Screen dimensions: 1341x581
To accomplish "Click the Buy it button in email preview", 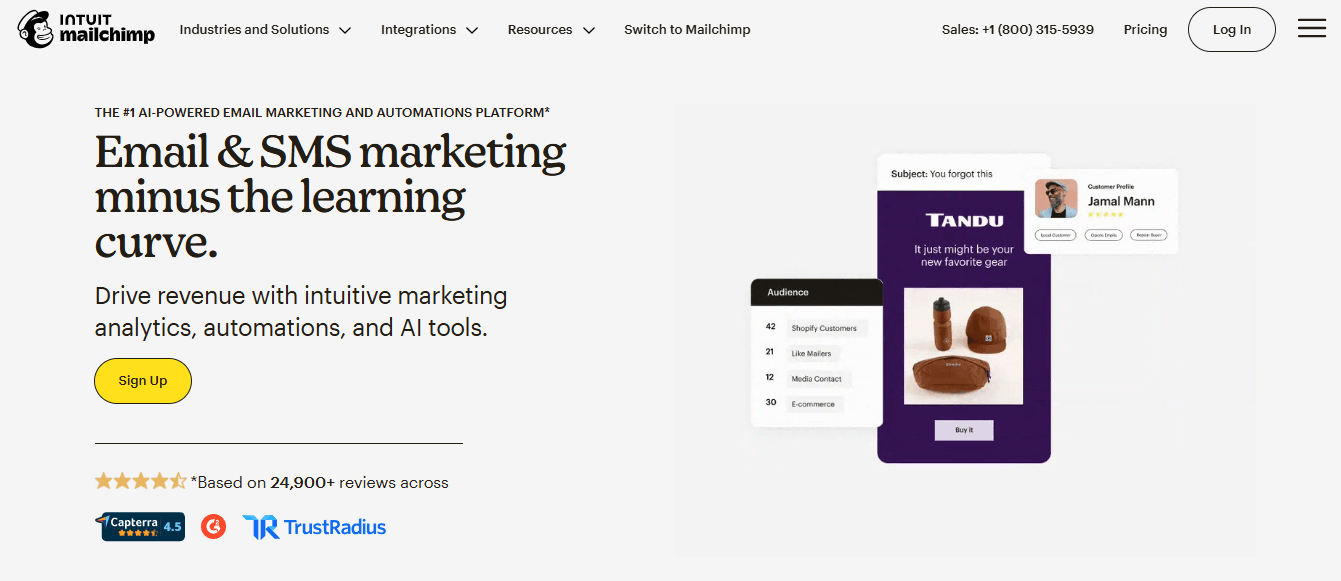I will (x=964, y=430).
